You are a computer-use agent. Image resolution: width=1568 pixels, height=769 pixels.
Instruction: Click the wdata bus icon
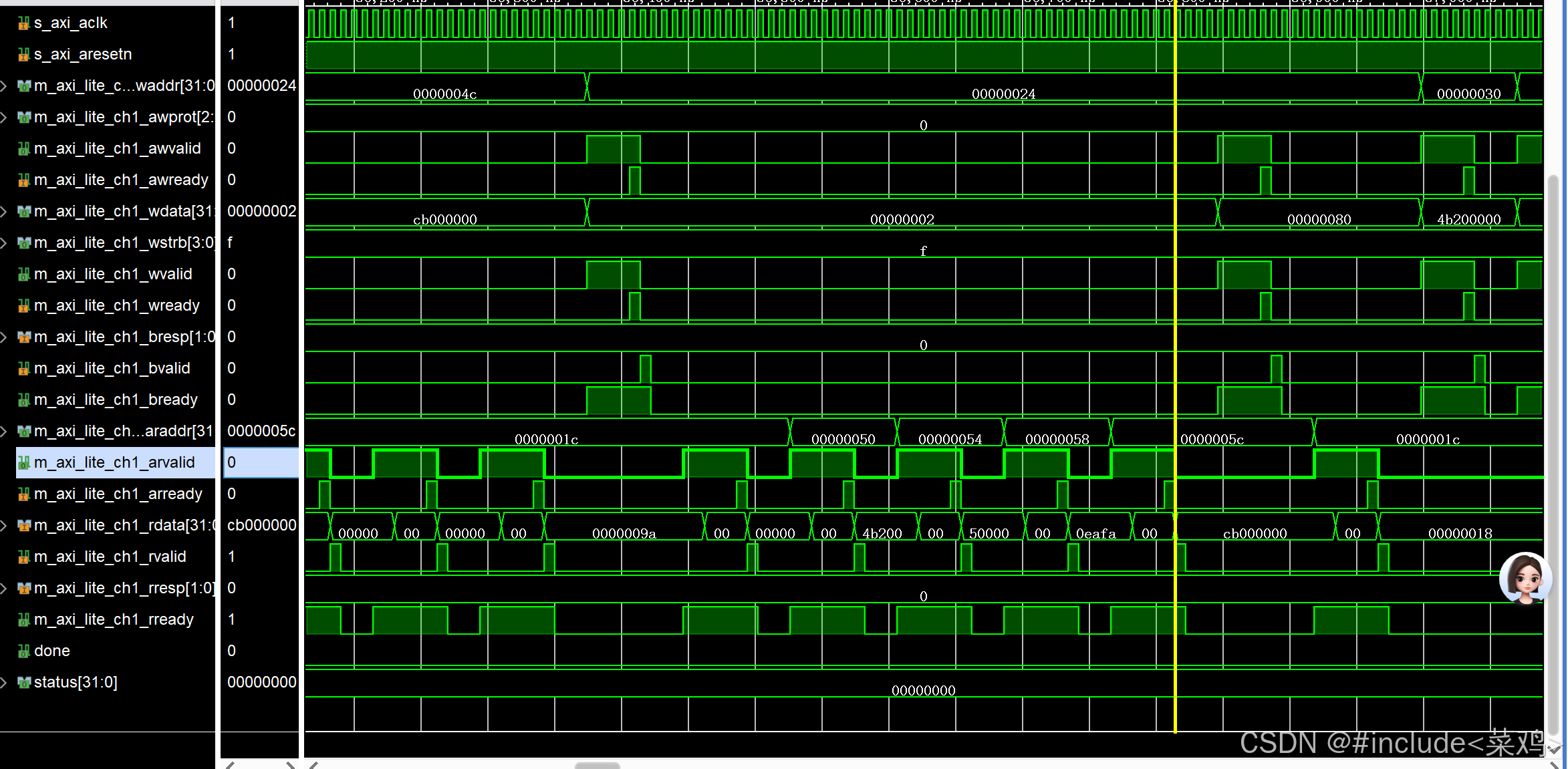pyautogui.click(x=24, y=211)
